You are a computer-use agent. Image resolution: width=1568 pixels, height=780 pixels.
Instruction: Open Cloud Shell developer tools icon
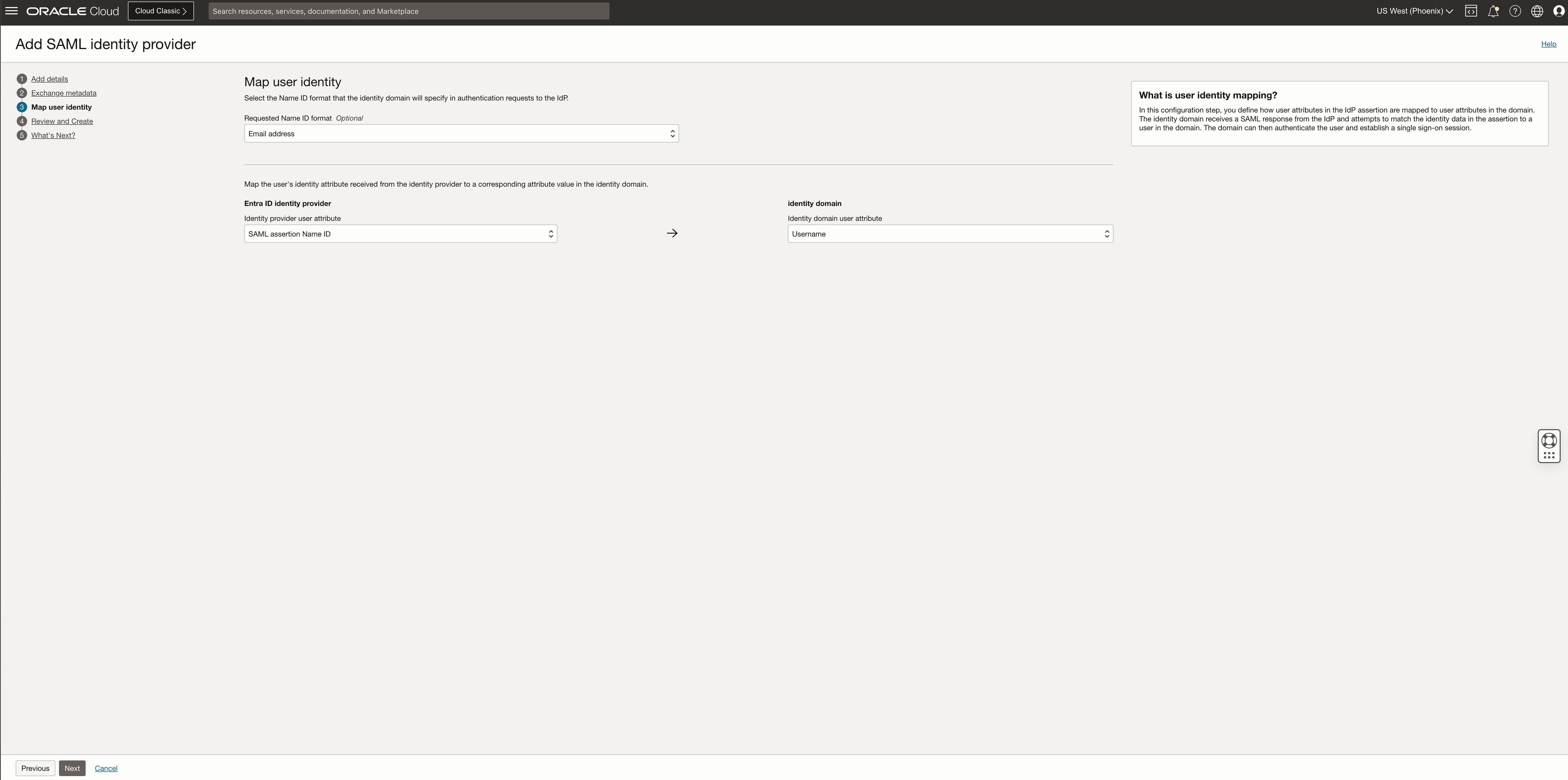[x=1471, y=11]
